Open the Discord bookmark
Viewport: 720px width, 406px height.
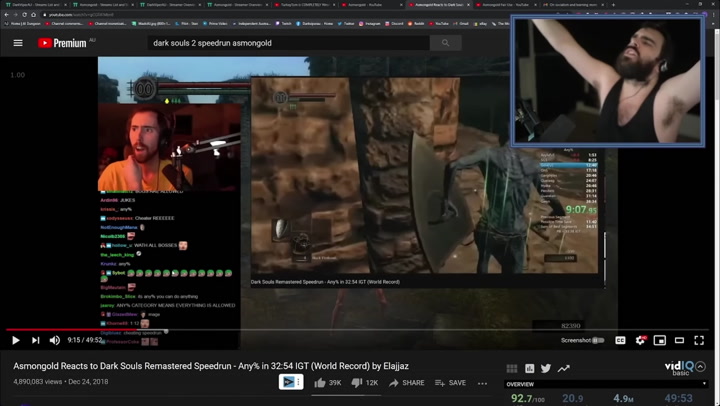394,23
